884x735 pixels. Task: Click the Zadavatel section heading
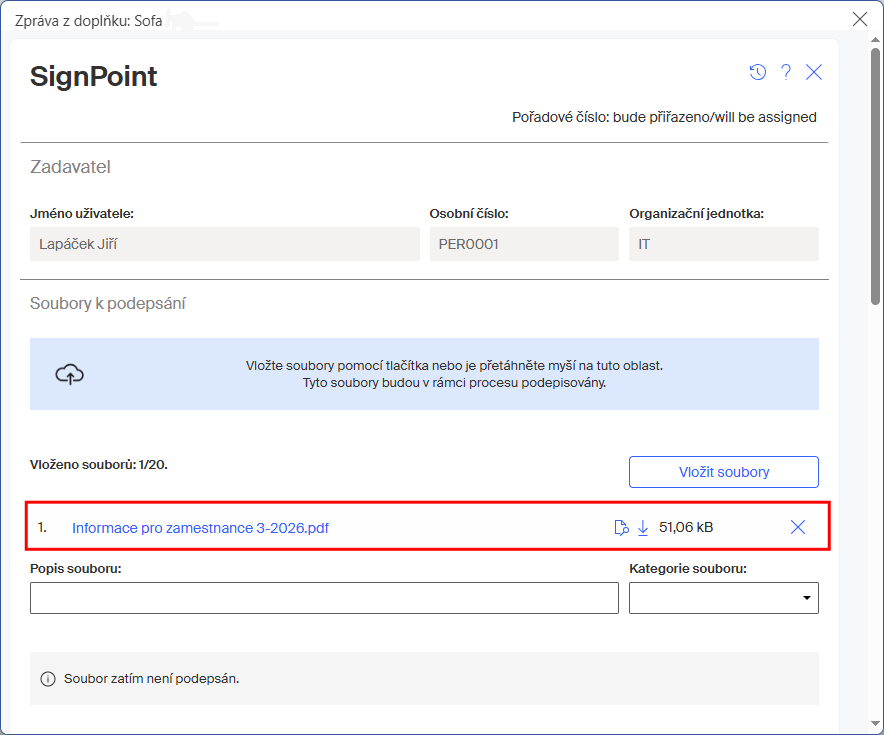[70, 167]
